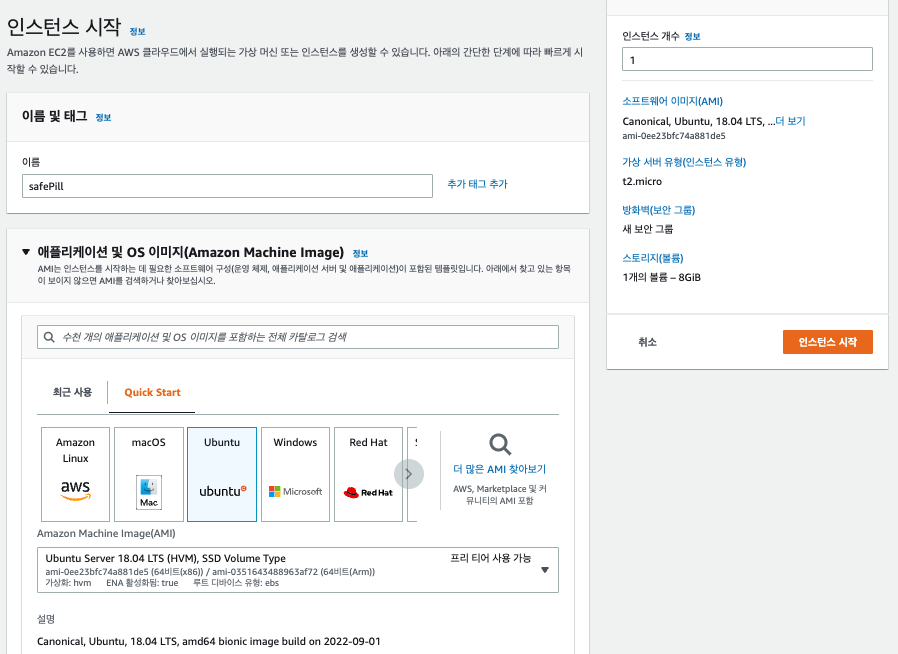Click the 인스턴스 시작 orange button
The height and width of the screenshot is (654, 898).
pos(828,342)
